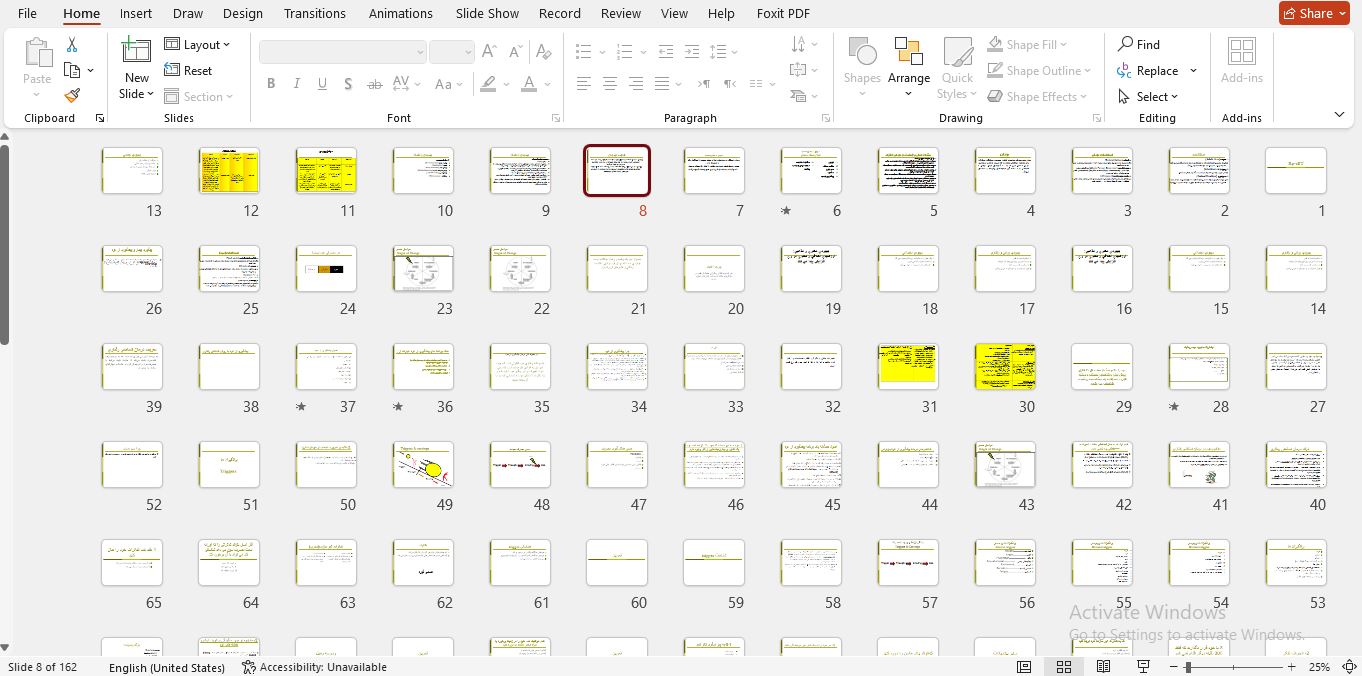The height and width of the screenshot is (676, 1362).
Task: Toggle Center text alignment
Action: coord(610,84)
